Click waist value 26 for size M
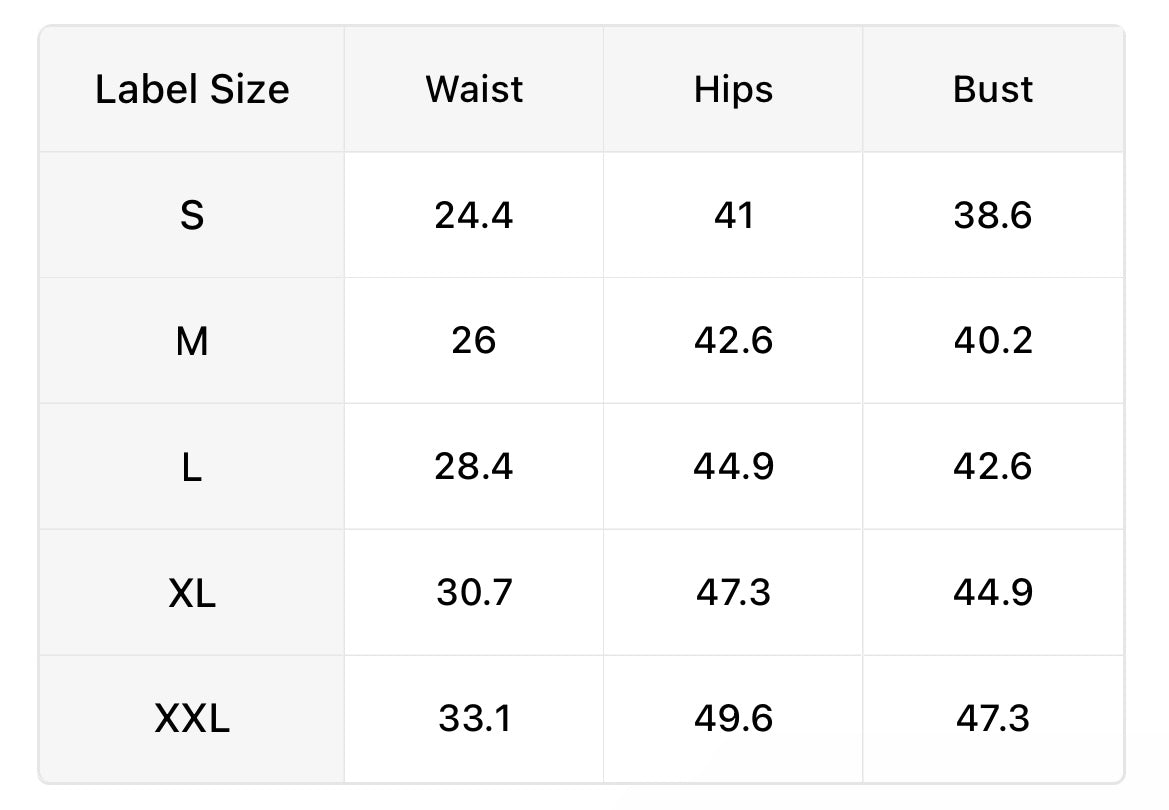1169x810 pixels. point(474,342)
